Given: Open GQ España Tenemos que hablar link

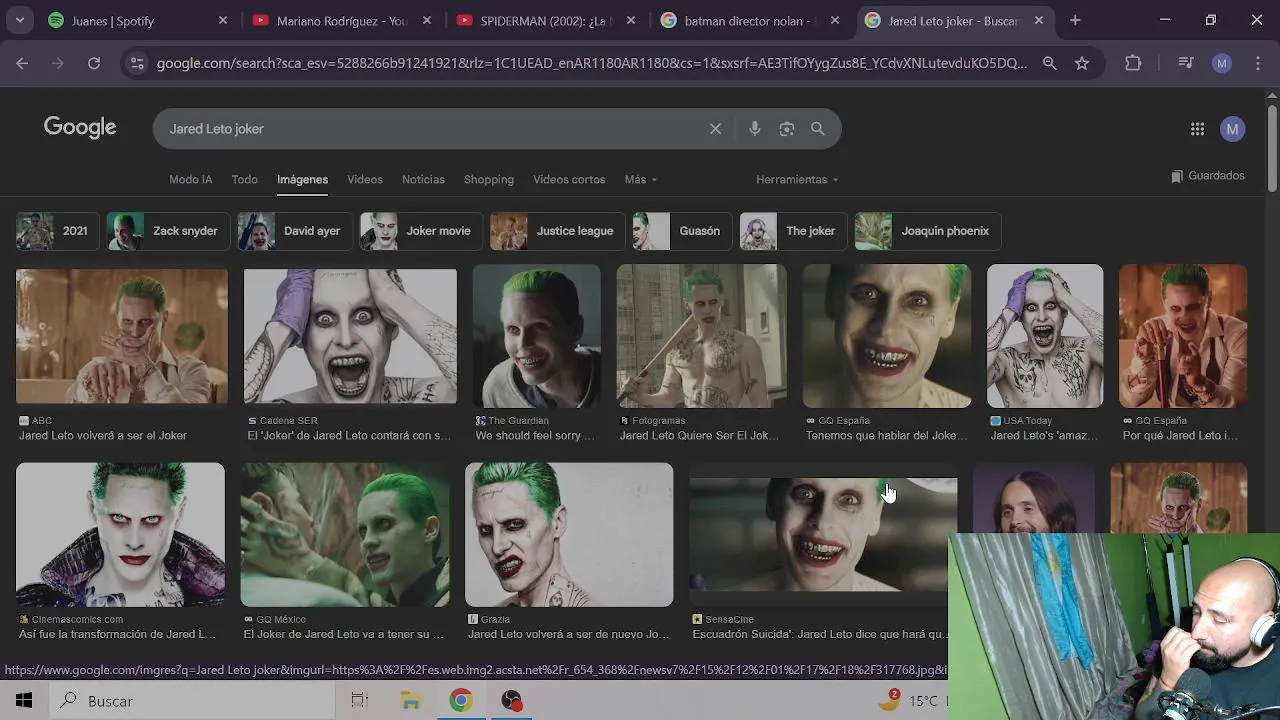Looking at the screenshot, I should (887, 436).
